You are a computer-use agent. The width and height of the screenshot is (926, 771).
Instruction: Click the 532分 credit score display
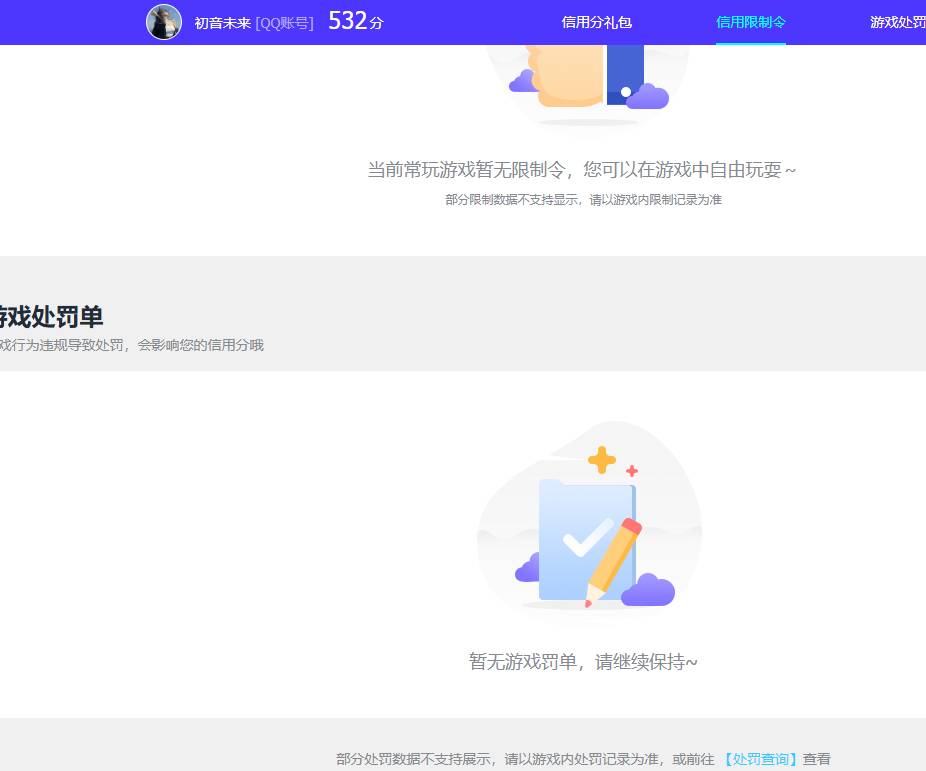tap(354, 20)
